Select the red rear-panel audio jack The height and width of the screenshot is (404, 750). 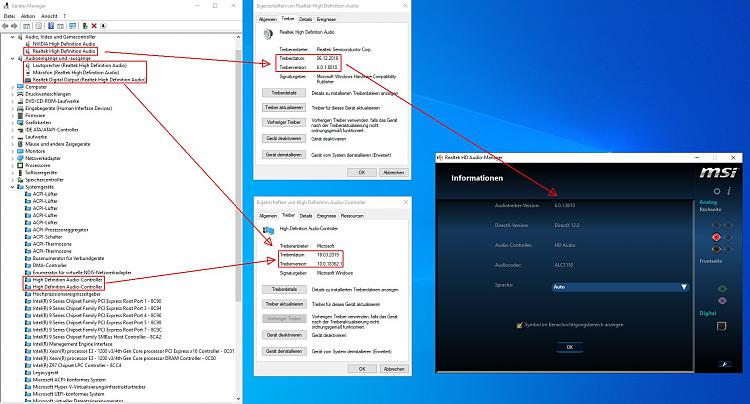click(716, 237)
